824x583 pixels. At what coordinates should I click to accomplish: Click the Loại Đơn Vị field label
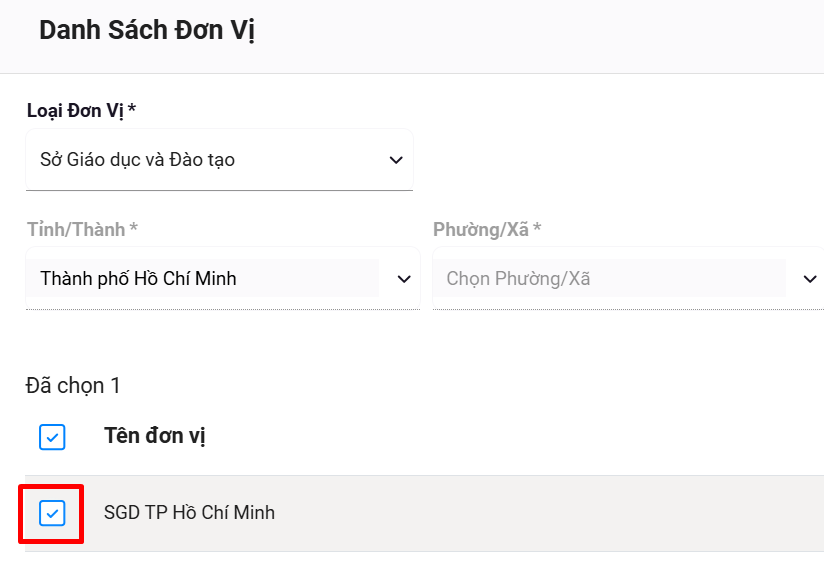pyautogui.click(x=75, y=110)
